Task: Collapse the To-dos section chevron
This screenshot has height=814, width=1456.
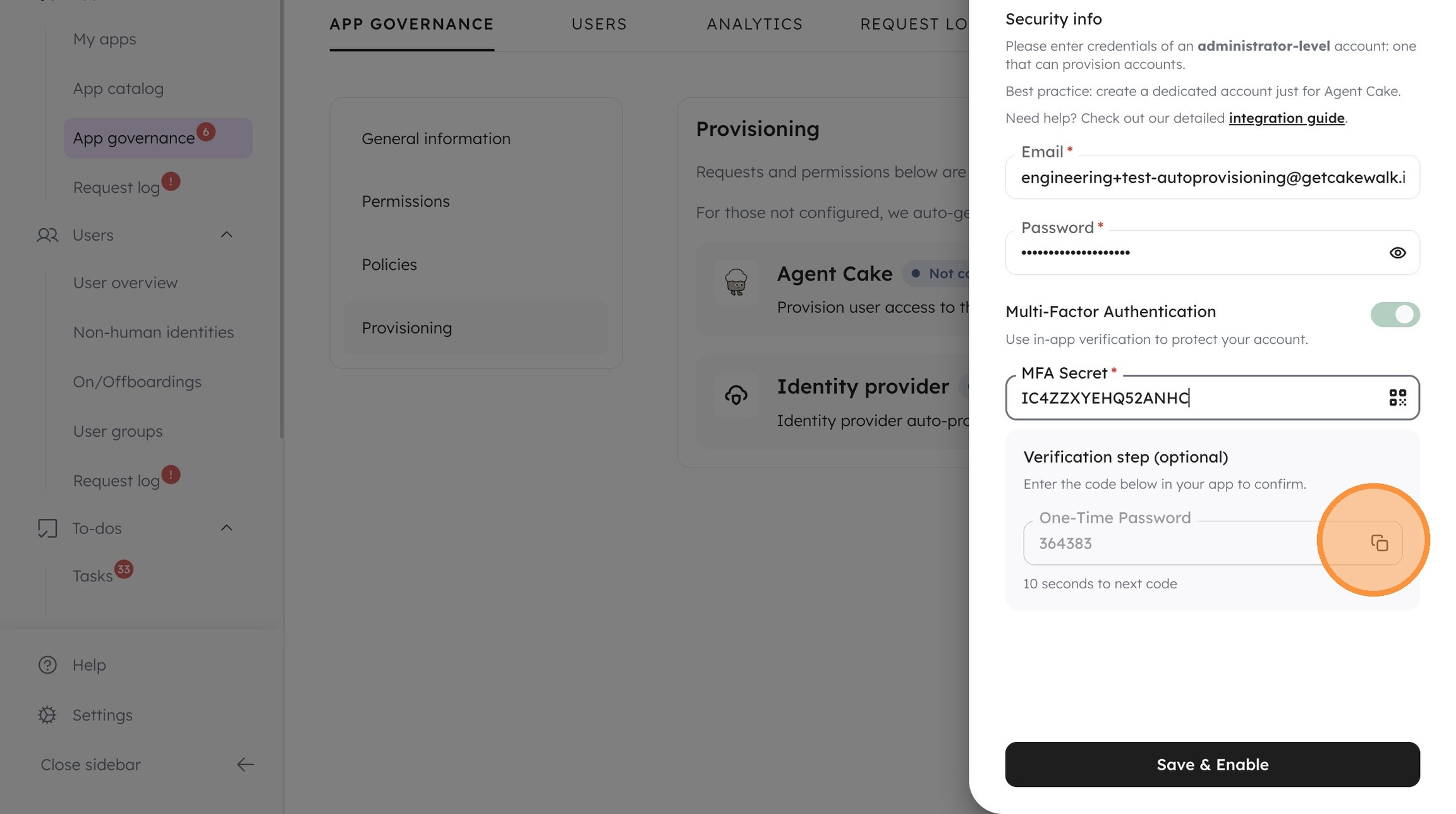Action: (226, 528)
